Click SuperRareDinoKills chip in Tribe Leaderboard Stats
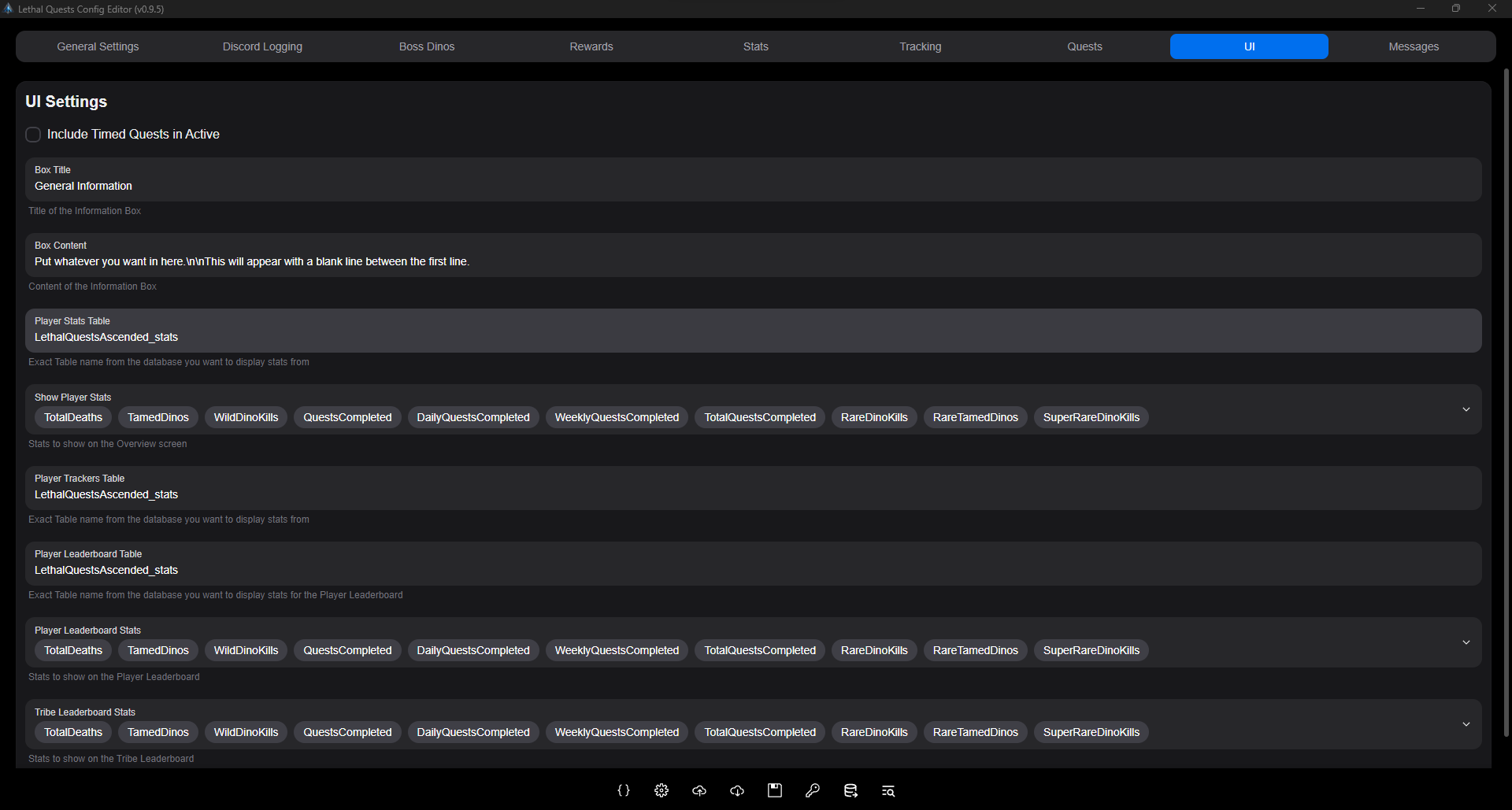Viewport: 1512px width, 810px height. click(x=1091, y=732)
